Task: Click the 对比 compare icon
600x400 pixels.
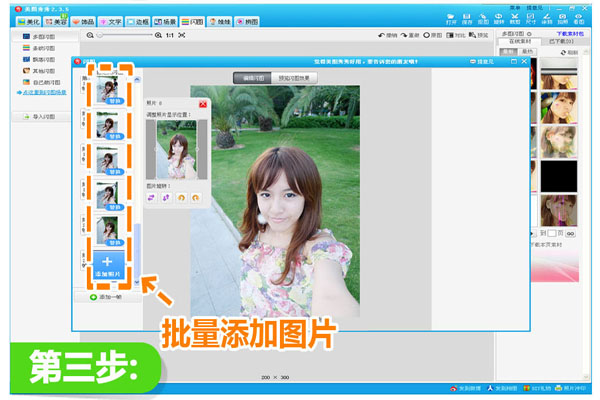Action: pos(456,35)
